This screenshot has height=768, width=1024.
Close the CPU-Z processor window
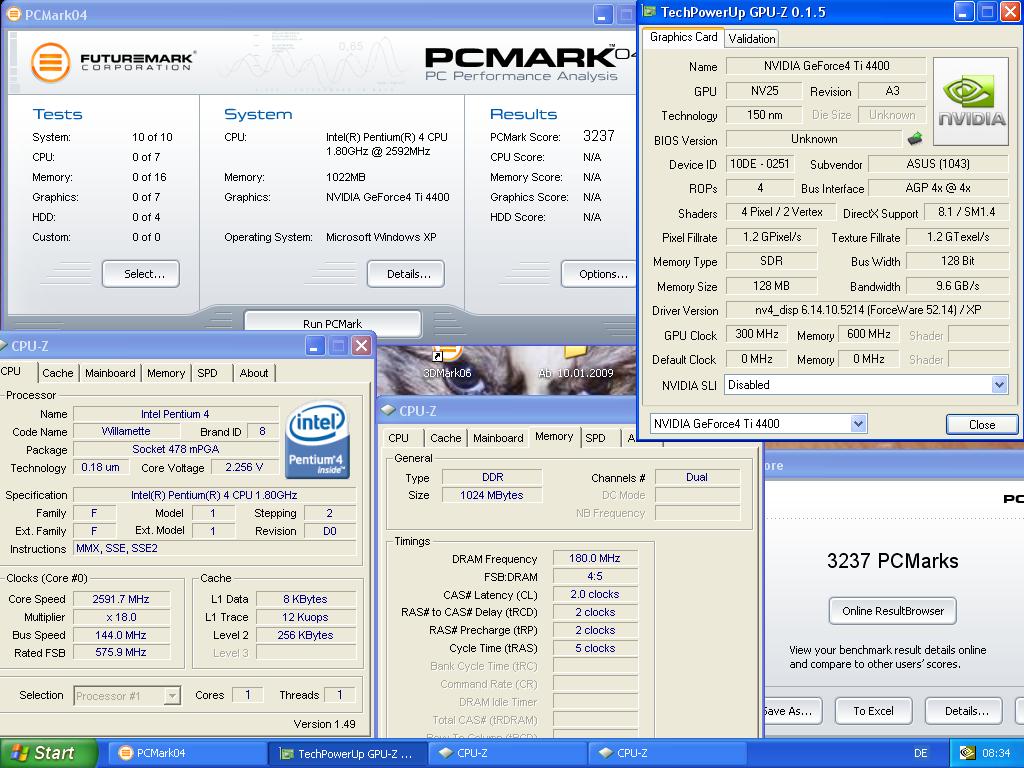click(x=361, y=345)
